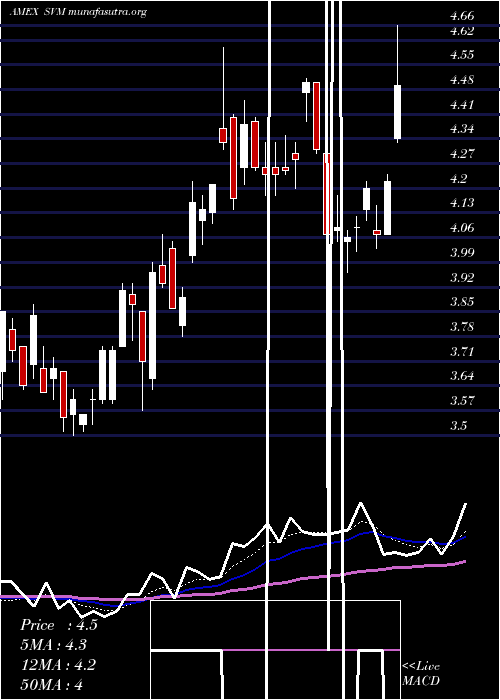Click the 'AMEX SVM munafasutra.org' title text
Viewport: 500px width, 700px height.
[78, 12]
